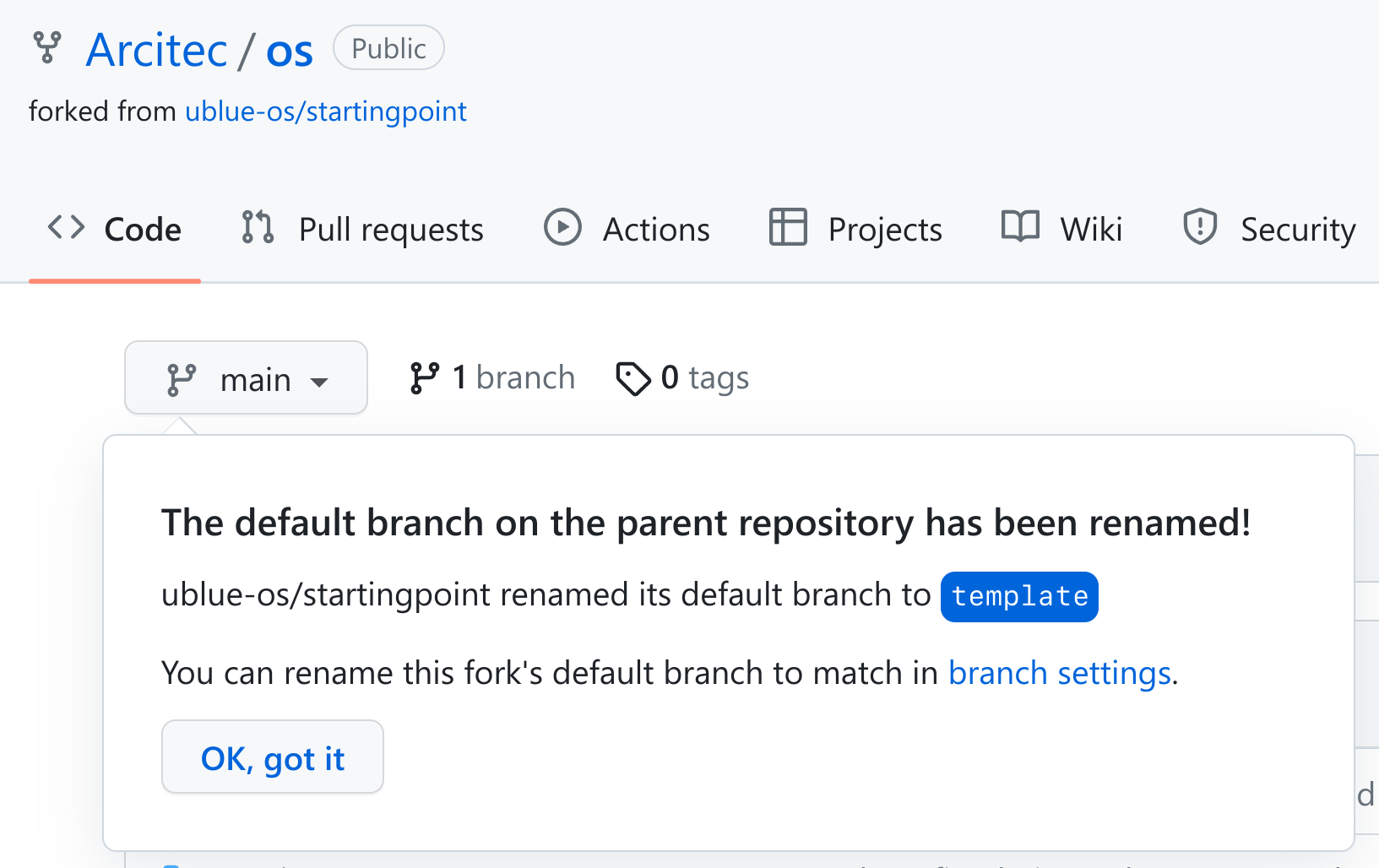
Task: Open the ublue-os/startingpoint parent repository link
Action: [x=326, y=111]
